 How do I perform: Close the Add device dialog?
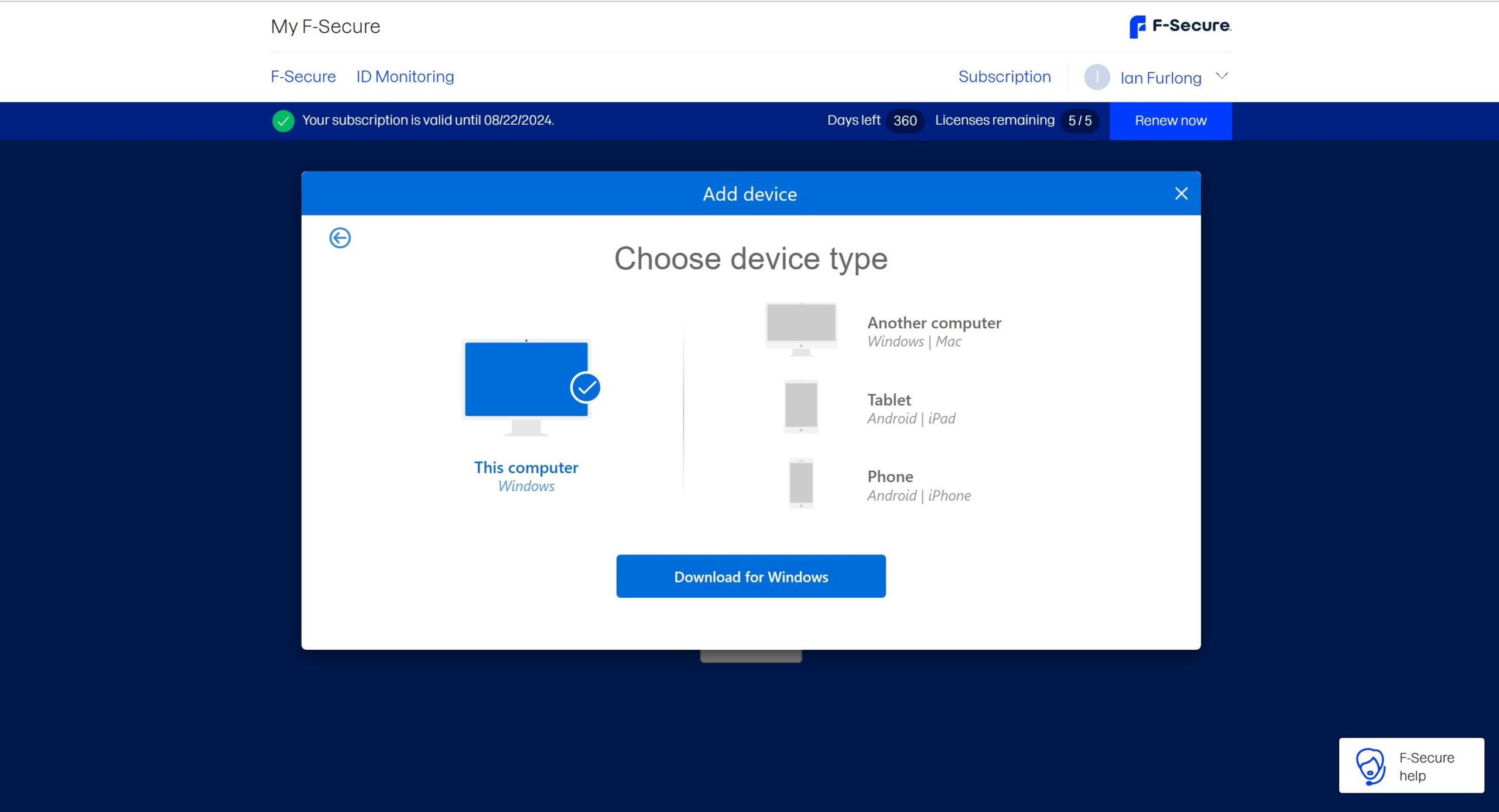(1181, 194)
